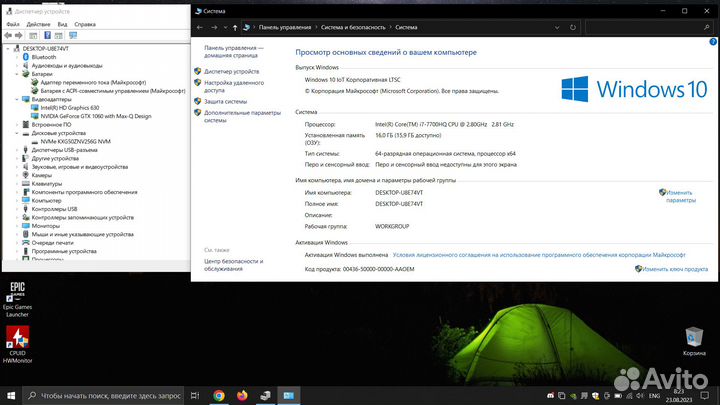
Task: Collapse the DESKTOP-U8E74VT root node
Action: [8, 48]
